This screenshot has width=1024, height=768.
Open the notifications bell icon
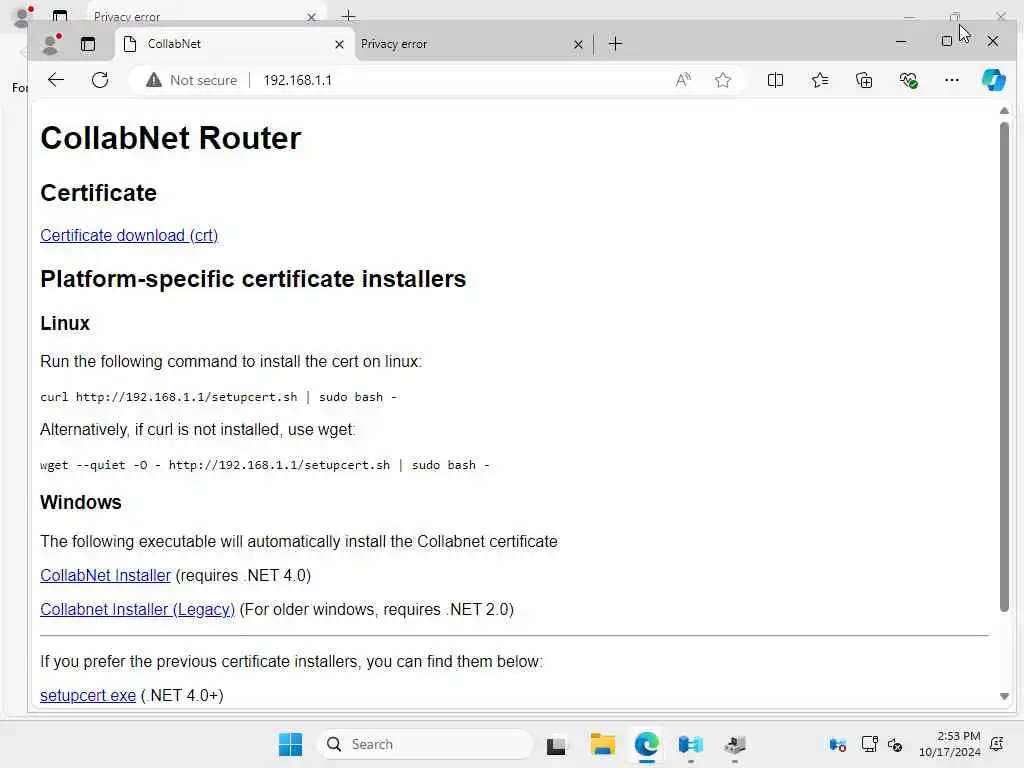coord(997,744)
